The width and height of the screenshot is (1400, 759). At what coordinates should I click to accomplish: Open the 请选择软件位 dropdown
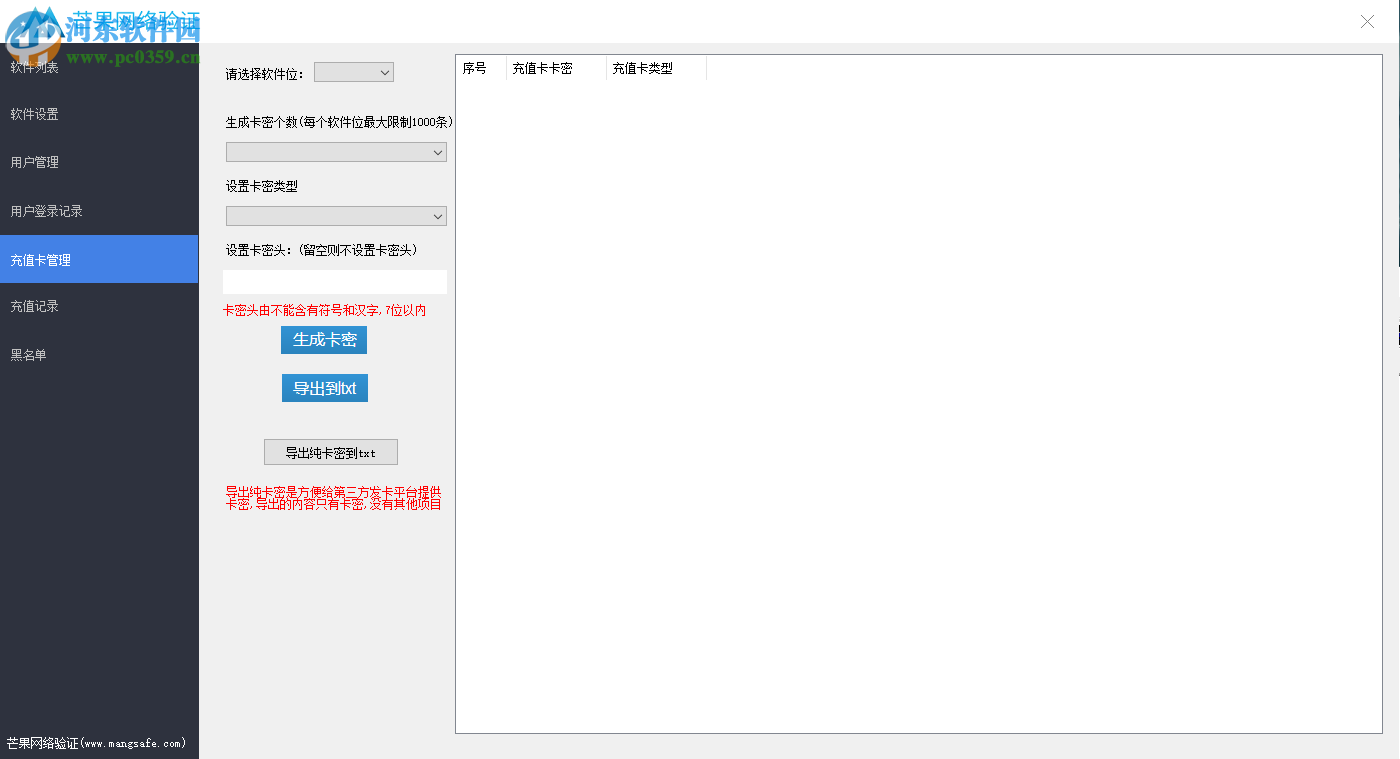[x=353, y=71]
